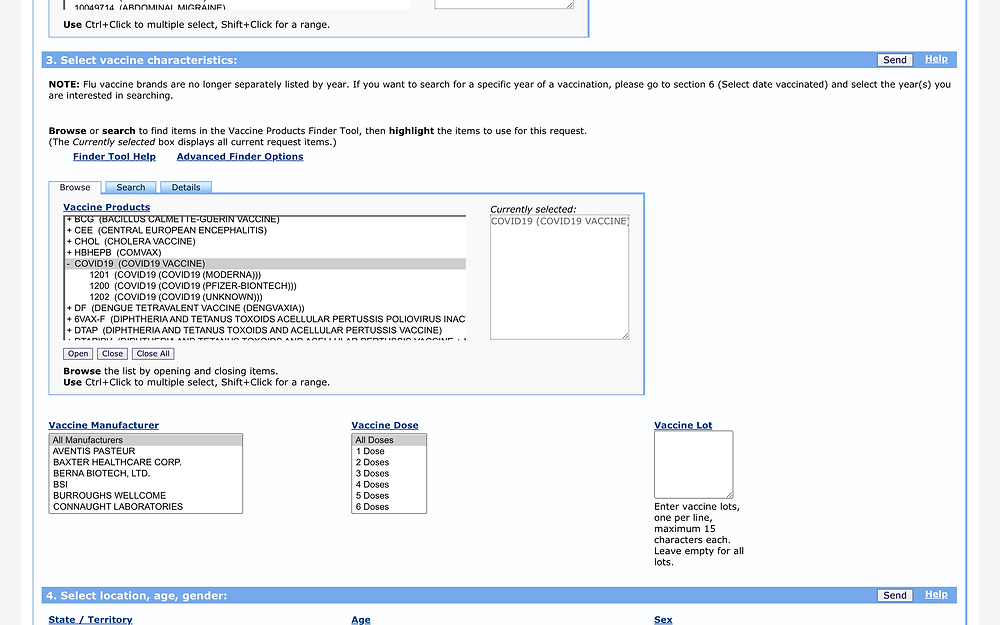1000x625 pixels.
Task: Open the Vaccine Products heading link
Action: [107, 207]
